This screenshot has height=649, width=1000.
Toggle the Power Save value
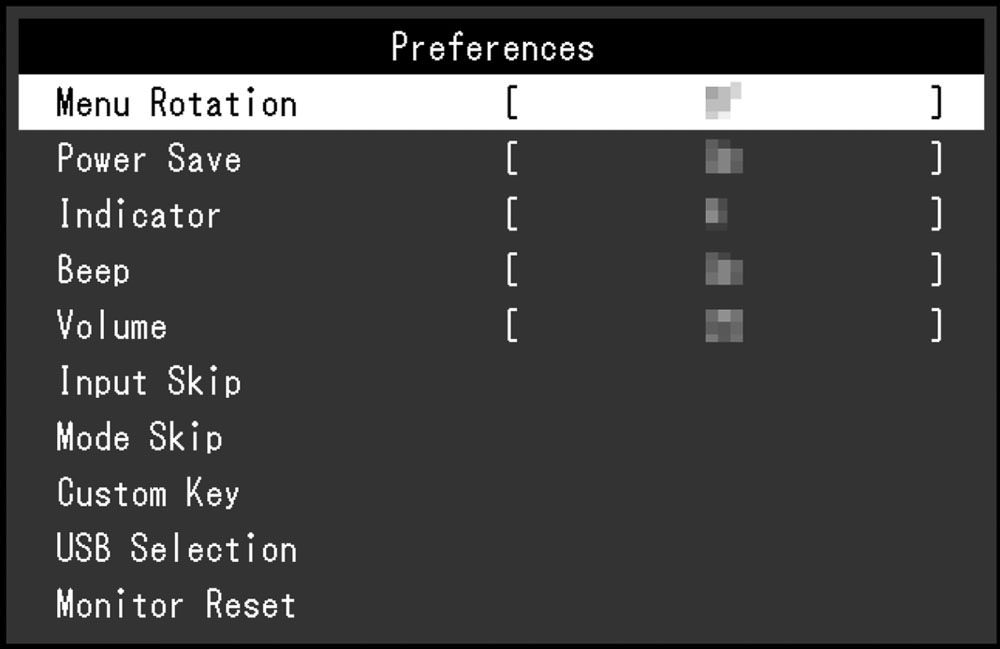(723, 159)
